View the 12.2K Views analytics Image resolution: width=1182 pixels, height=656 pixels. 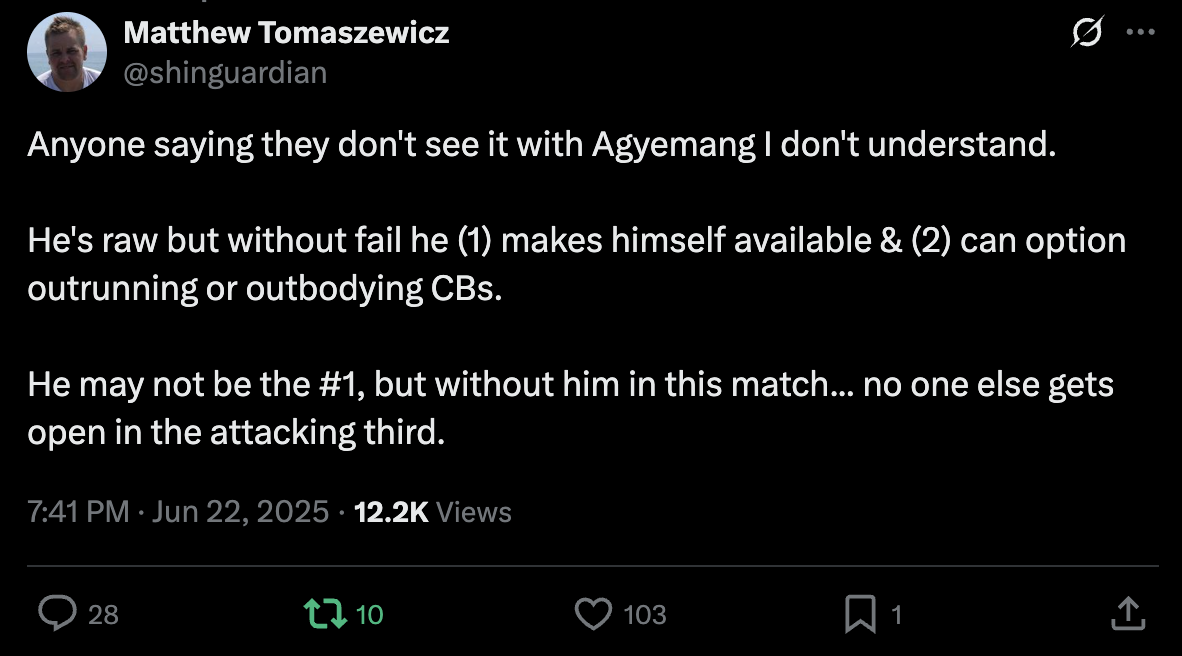click(433, 512)
